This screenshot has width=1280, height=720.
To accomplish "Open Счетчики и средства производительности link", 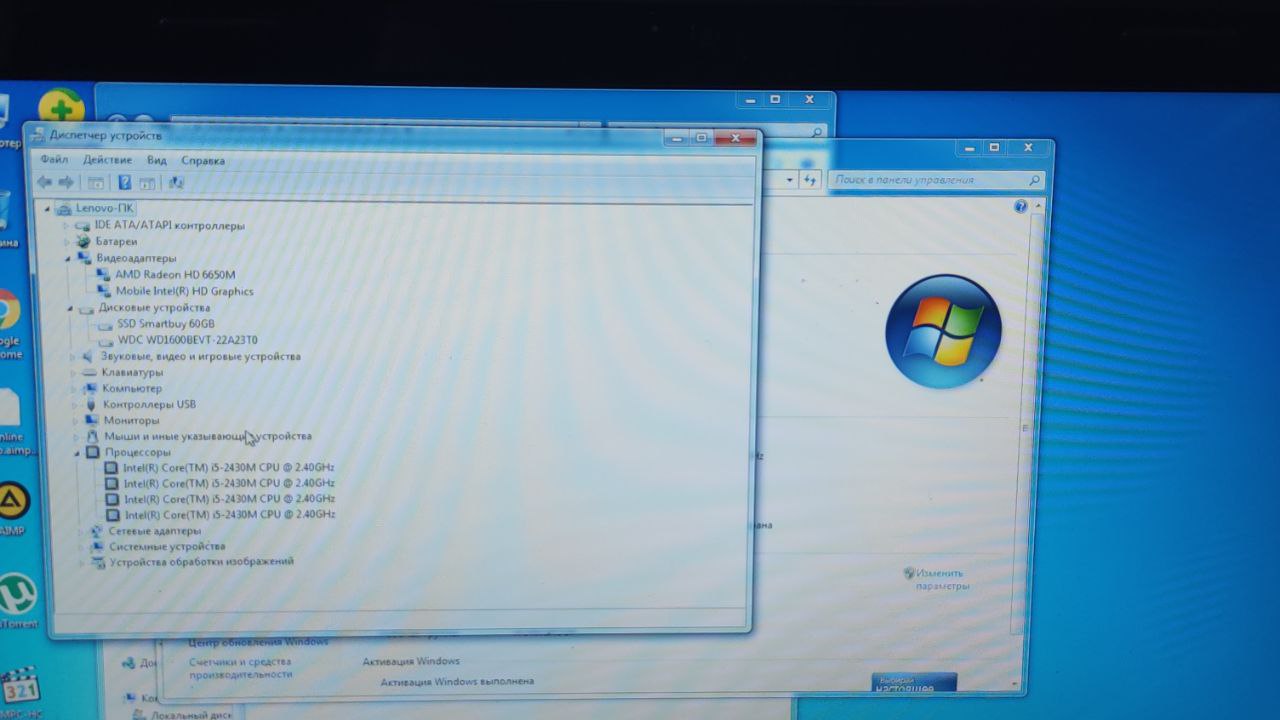I will point(240,667).
